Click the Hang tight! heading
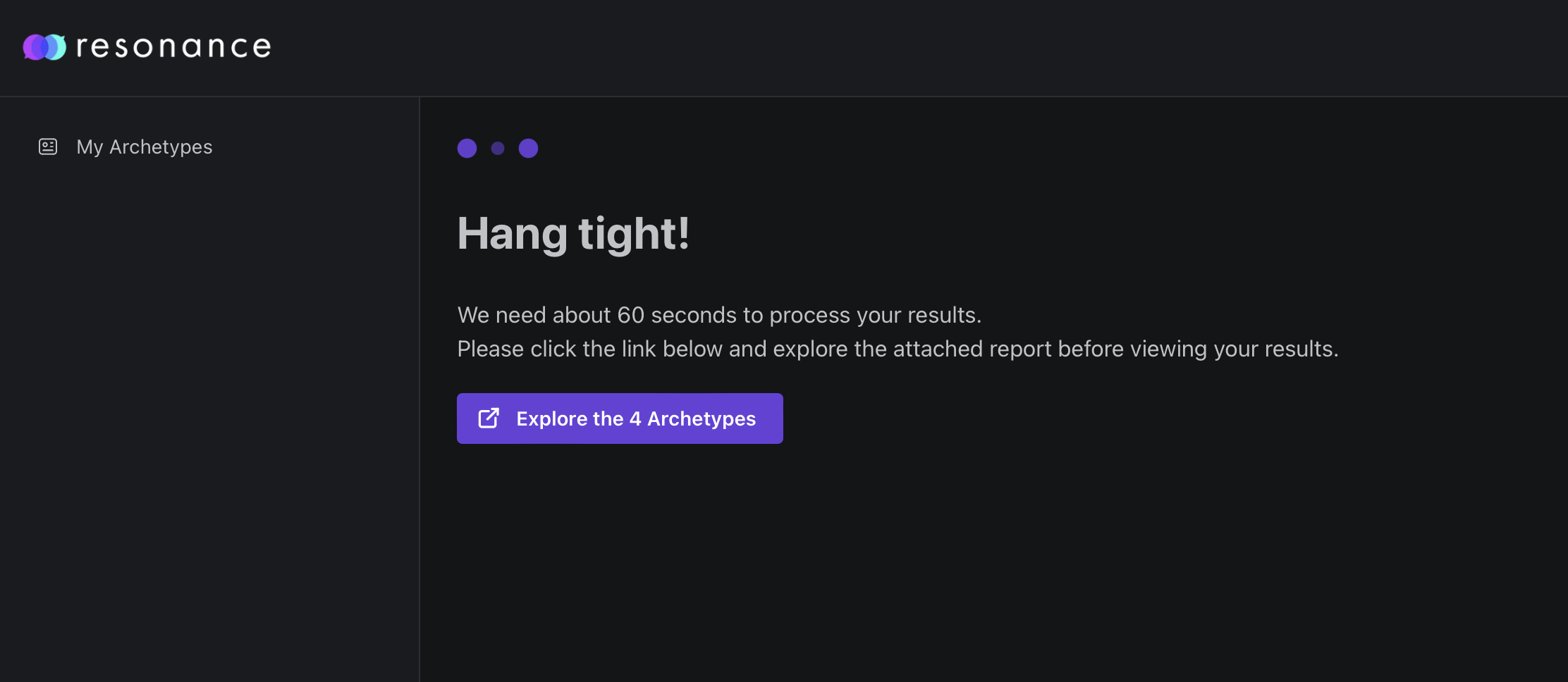This screenshot has width=1568, height=682. tap(573, 234)
